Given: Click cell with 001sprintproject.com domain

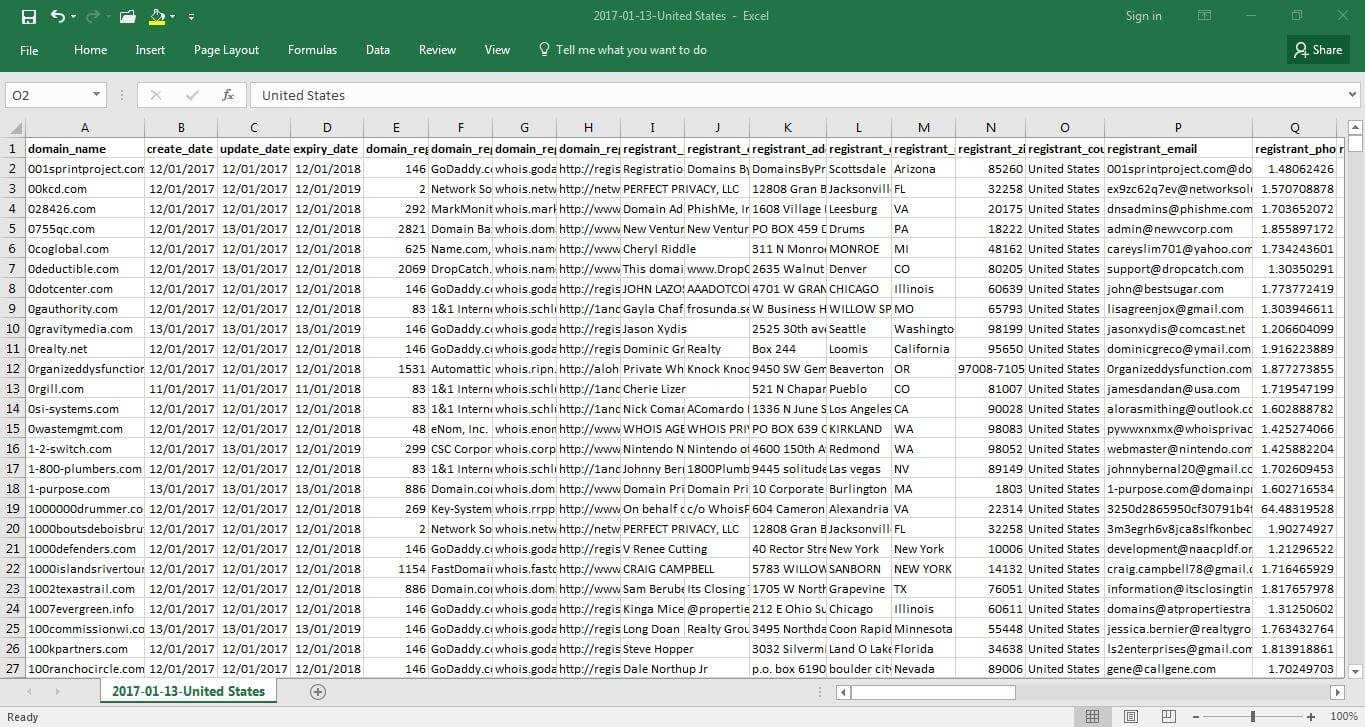Looking at the screenshot, I should pos(85,169).
